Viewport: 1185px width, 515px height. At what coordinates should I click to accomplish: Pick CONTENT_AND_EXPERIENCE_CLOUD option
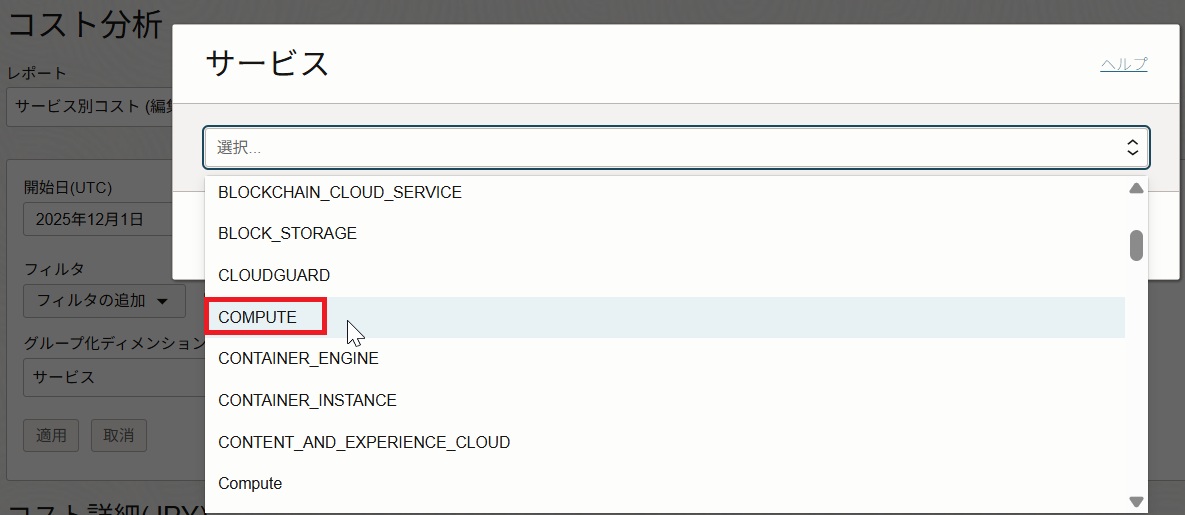click(x=364, y=442)
